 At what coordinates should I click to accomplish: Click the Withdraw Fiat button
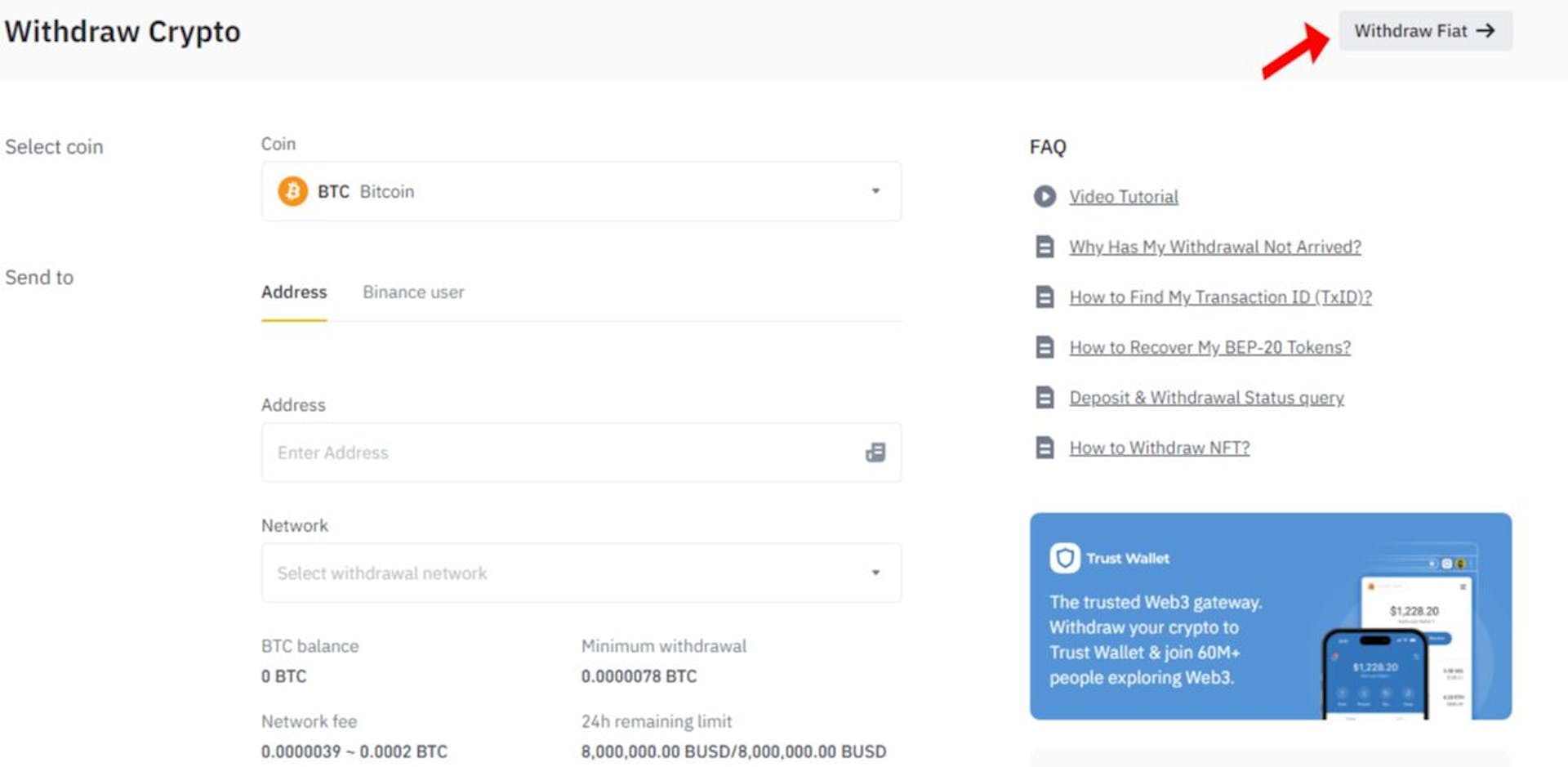click(x=1425, y=30)
